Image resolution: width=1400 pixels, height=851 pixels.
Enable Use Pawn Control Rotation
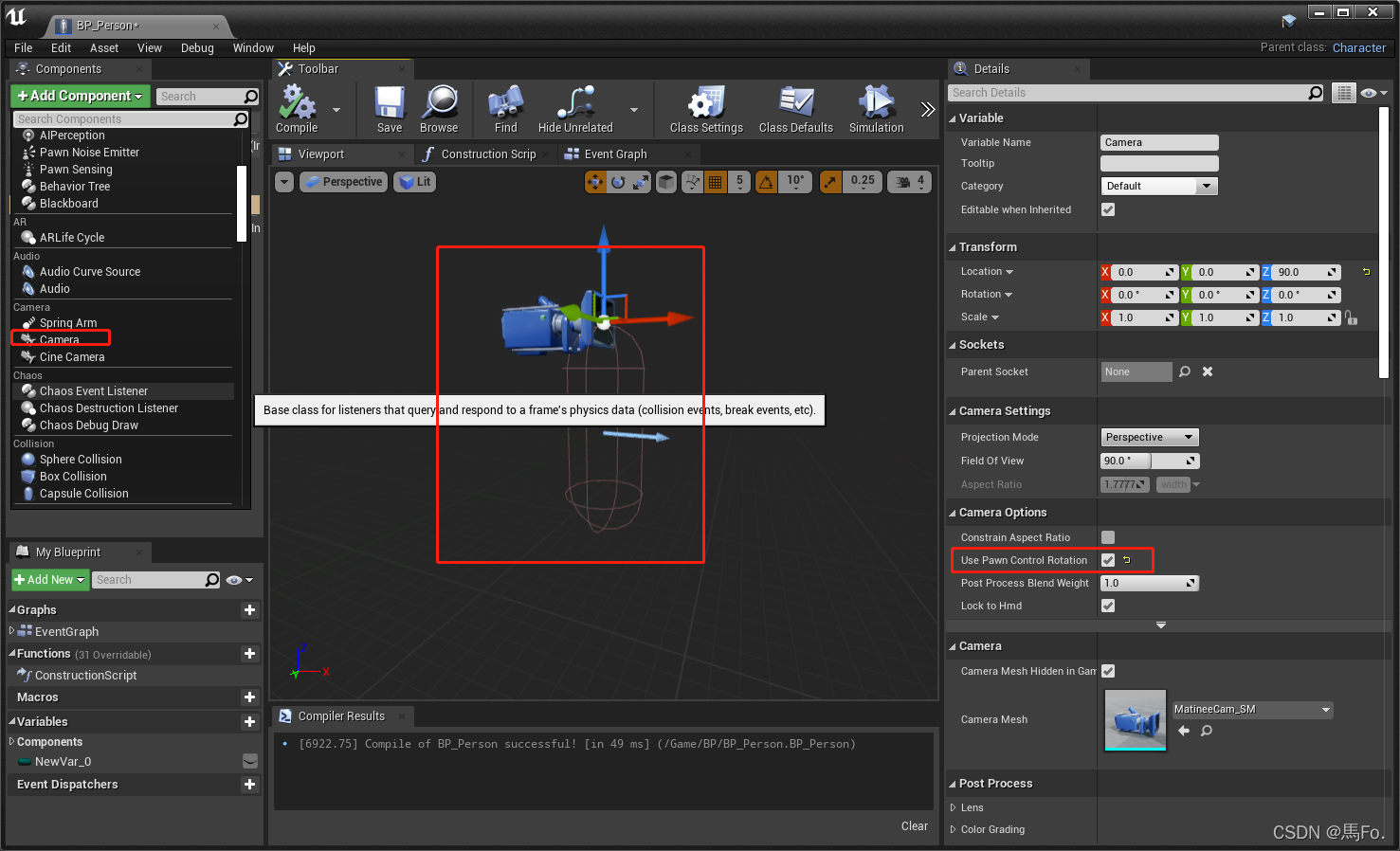pos(1107,560)
